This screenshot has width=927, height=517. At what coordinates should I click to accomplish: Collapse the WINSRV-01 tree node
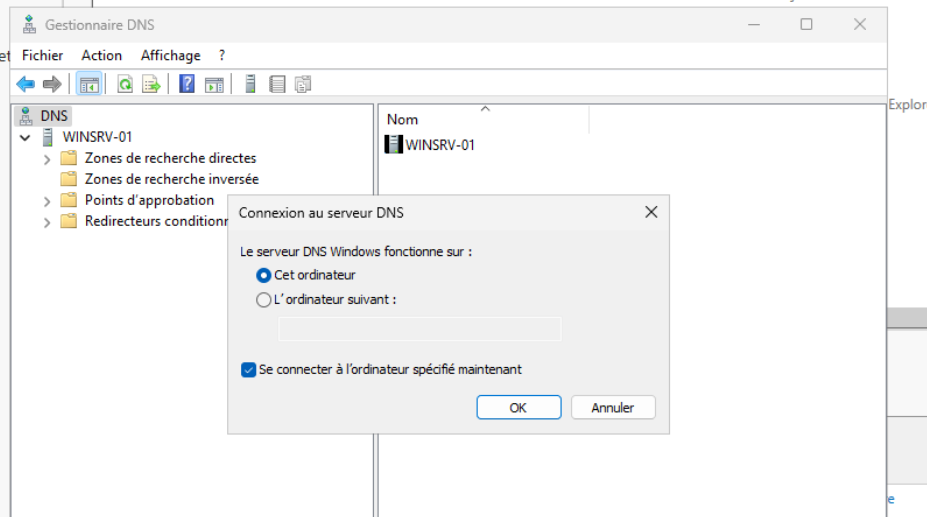(25, 137)
